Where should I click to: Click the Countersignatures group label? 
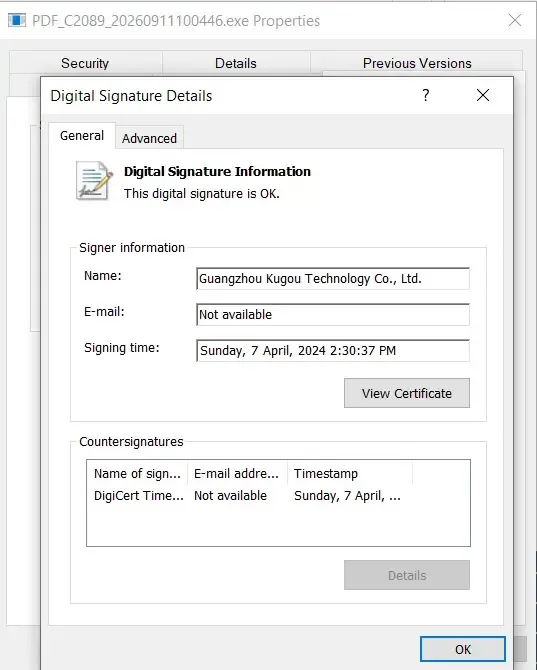[131, 441]
